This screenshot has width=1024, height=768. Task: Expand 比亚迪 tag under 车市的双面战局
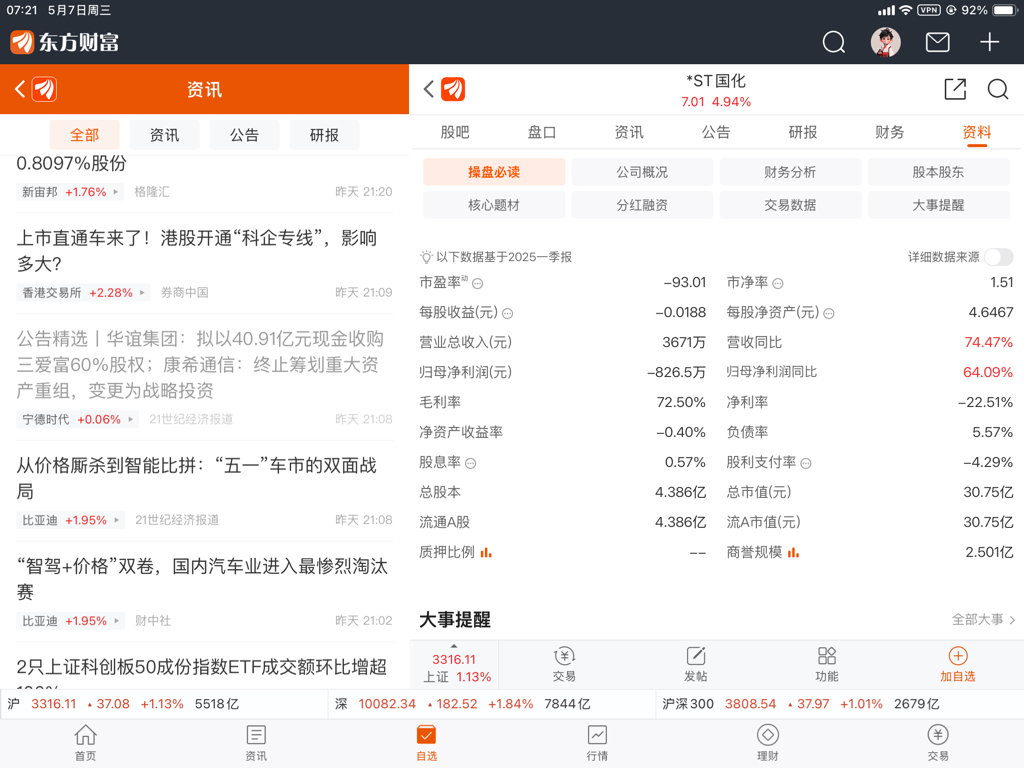click(70, 520)
